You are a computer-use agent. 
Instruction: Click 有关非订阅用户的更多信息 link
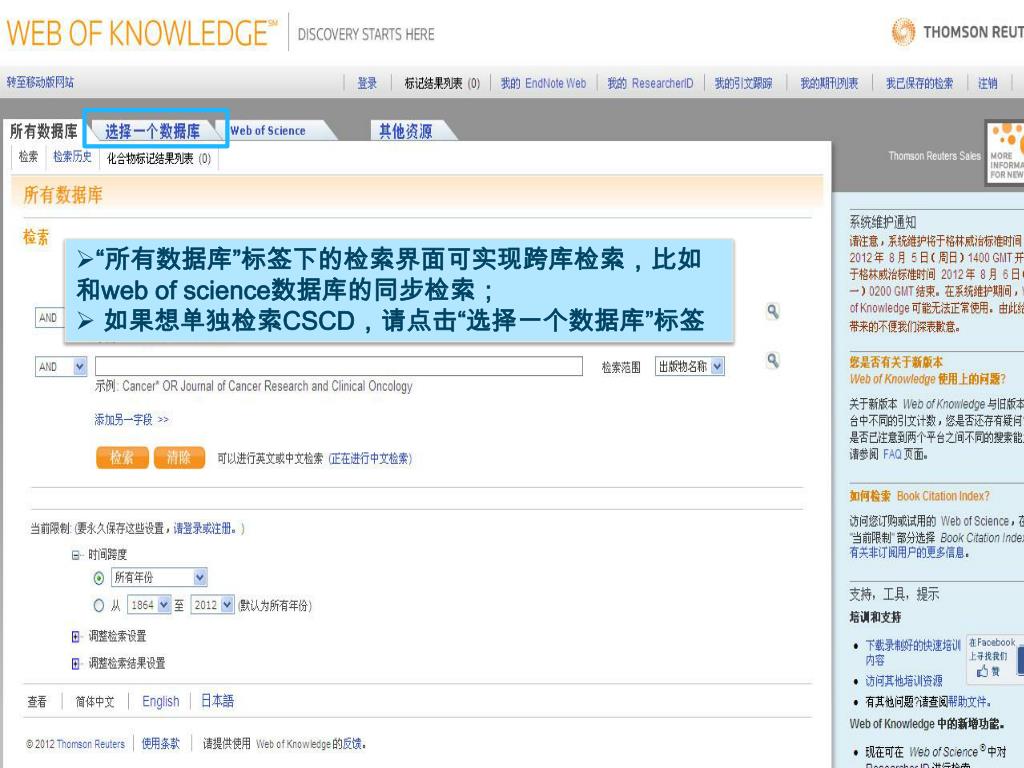(907, 552)
